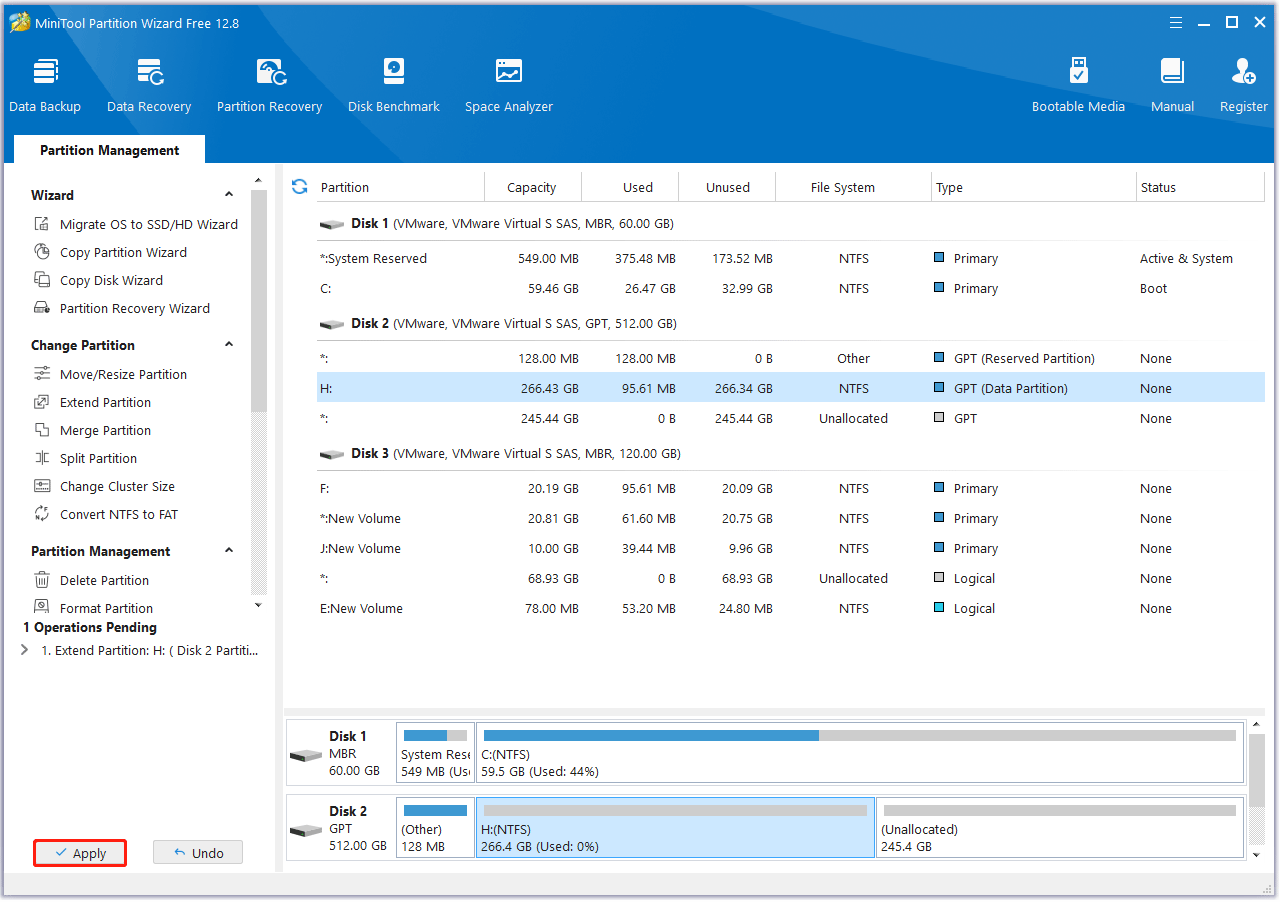Viewport: 1280px width, 902px height.
Task: Sort by the Status column header
Action: (1200, 187)
